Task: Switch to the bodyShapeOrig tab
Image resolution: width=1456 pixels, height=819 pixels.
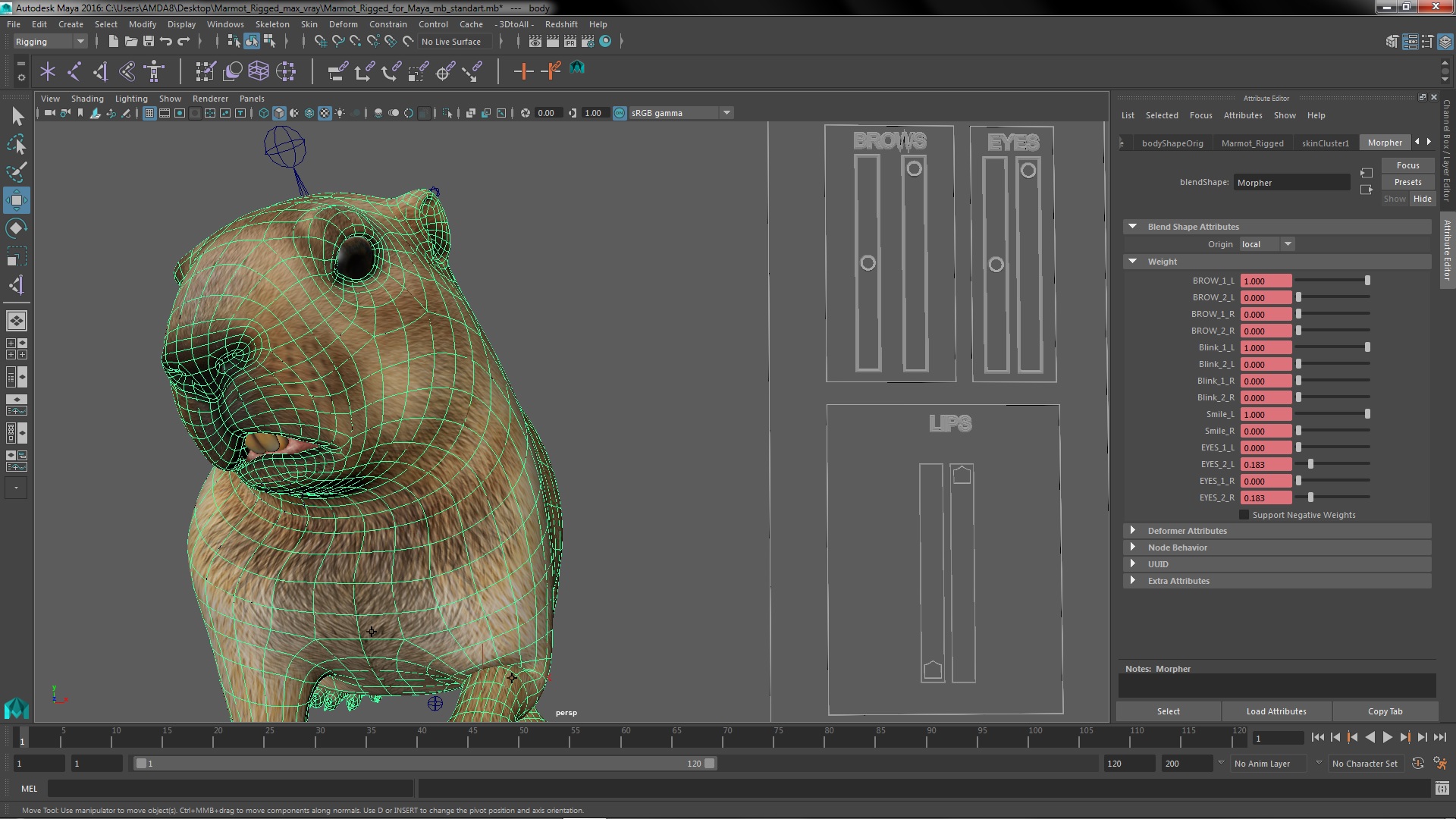Action: coord(1172,143)
